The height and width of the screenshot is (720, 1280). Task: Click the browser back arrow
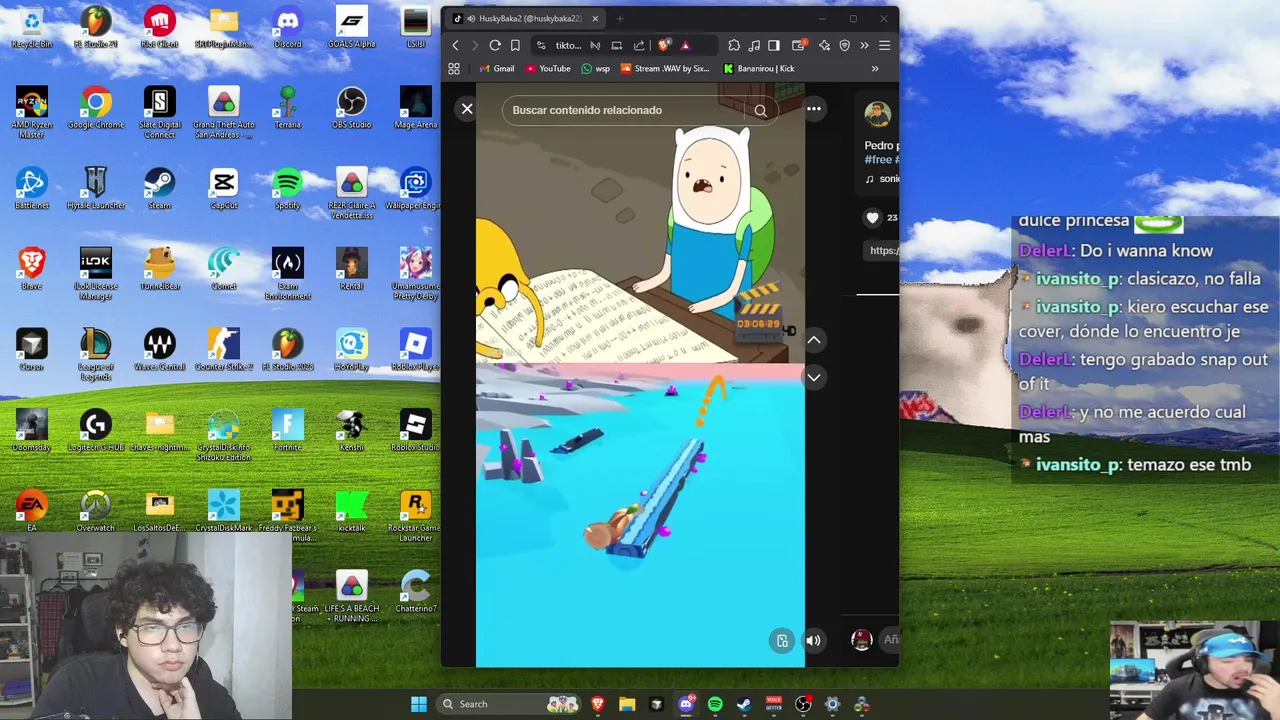point(456,45)
